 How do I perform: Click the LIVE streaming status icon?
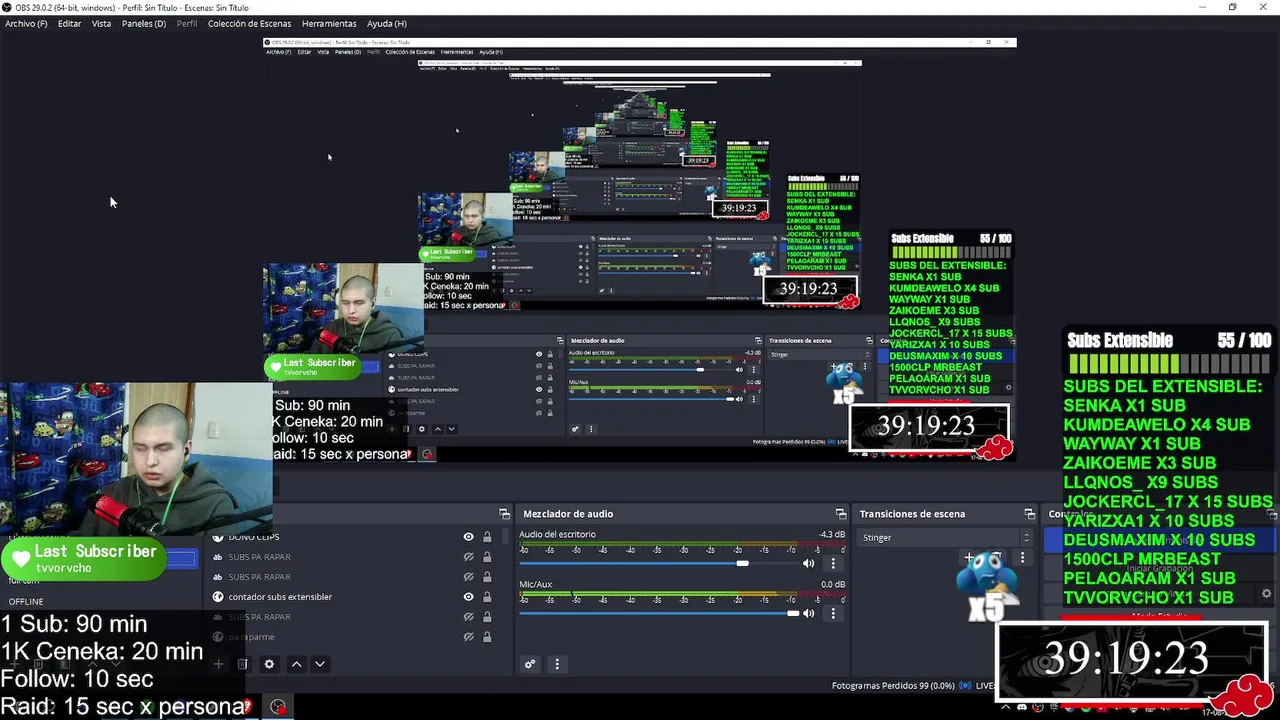coord(966,686)
